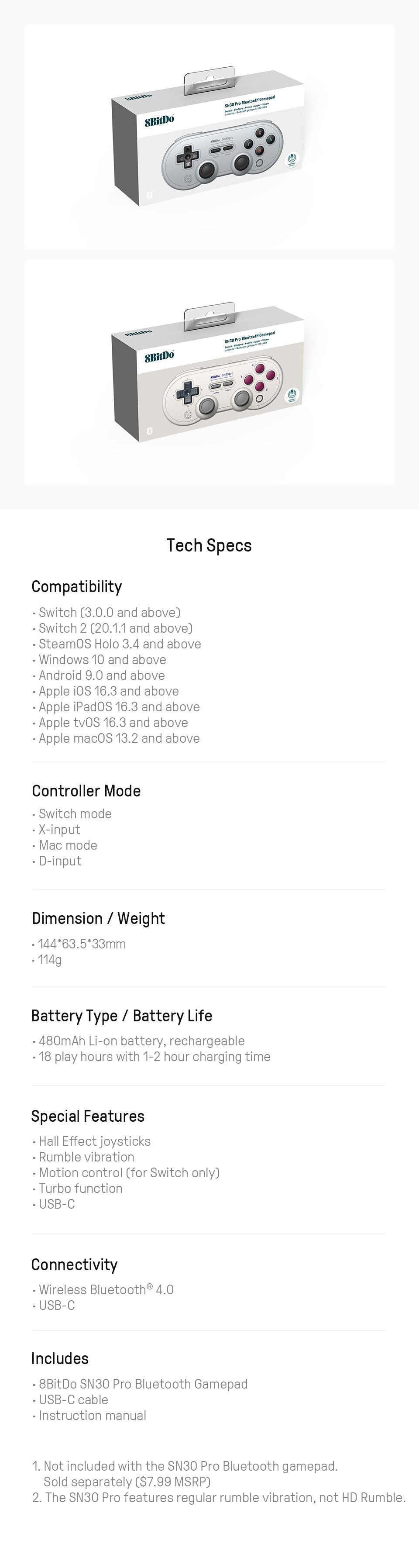Click the purple buttons on the beige controller
The width and height of the screenshot is (419, 1568).
259,377
